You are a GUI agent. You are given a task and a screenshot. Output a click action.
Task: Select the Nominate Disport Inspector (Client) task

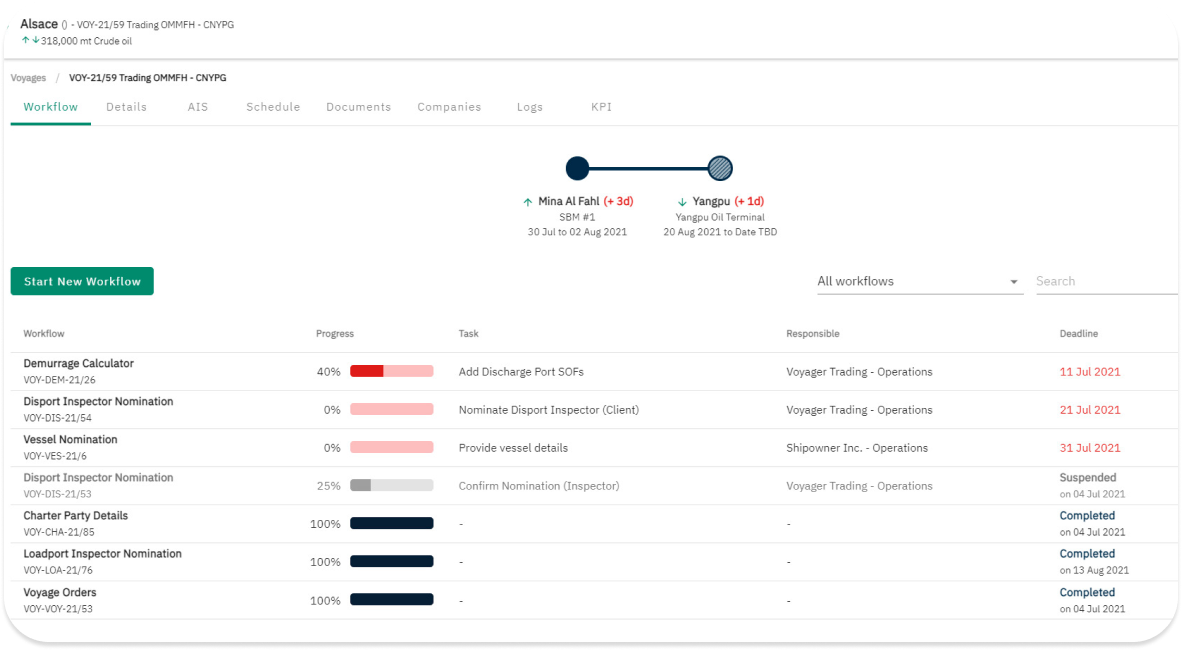click(549, 409)
